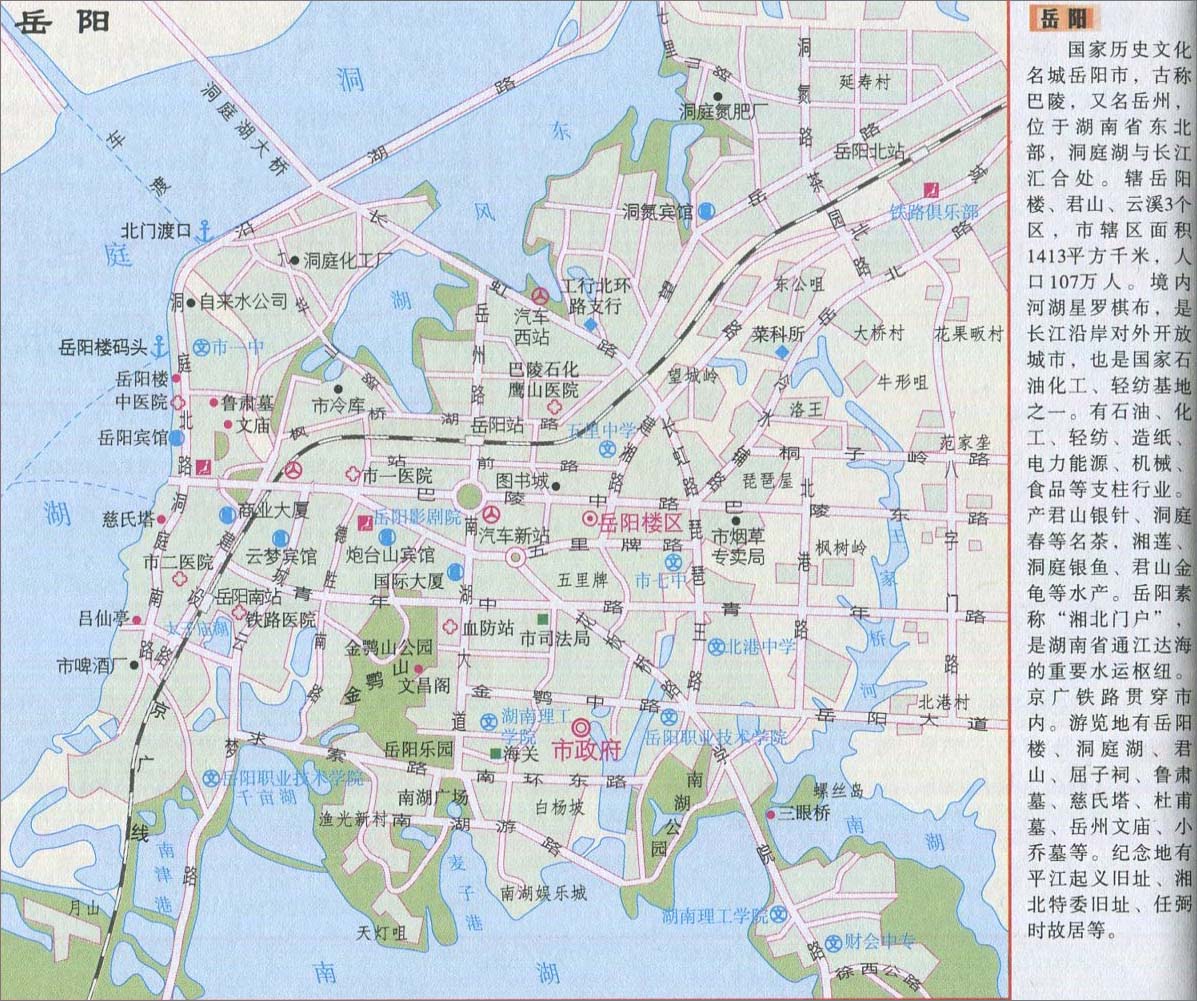The image size is (1197, 1001).
Task: Click the 金鹗山公园 park label
Action: [x=389, y=647]
